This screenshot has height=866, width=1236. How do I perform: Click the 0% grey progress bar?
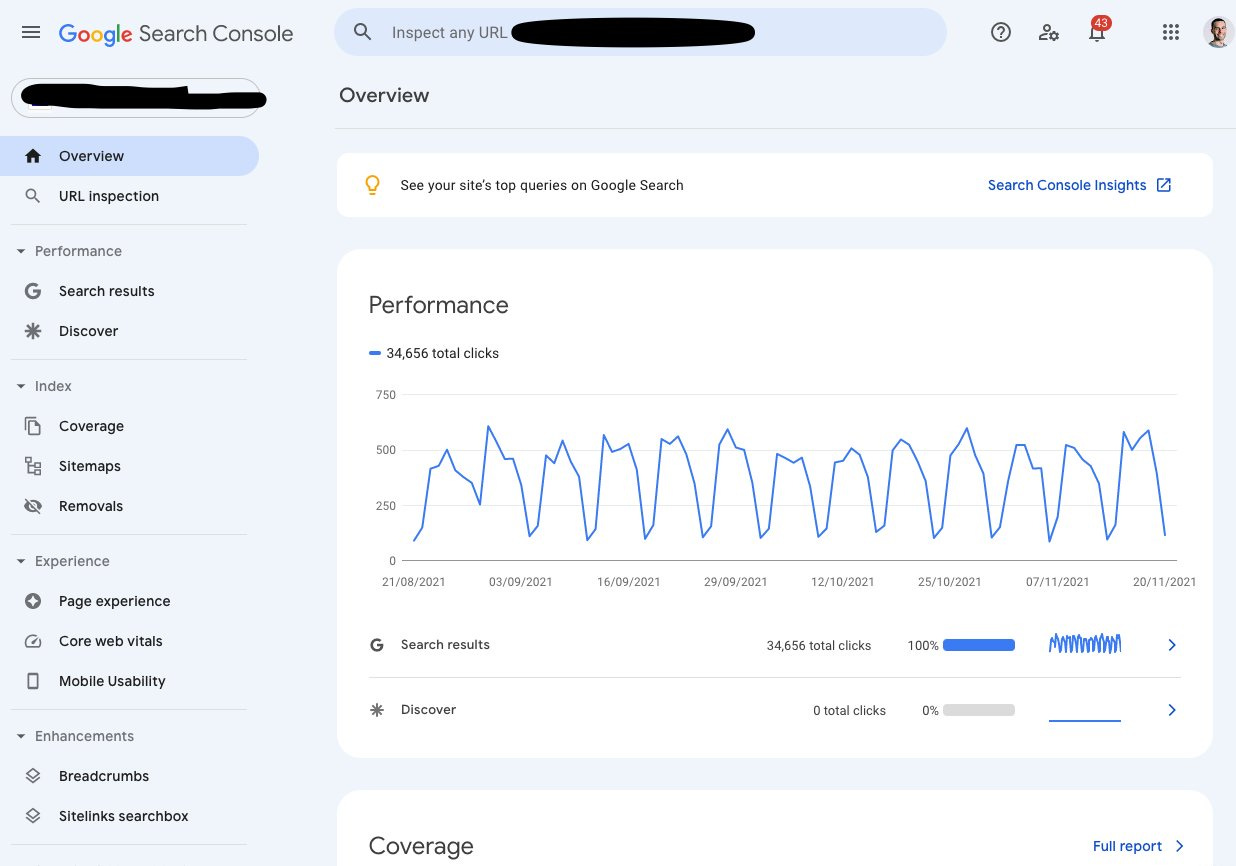979,710
